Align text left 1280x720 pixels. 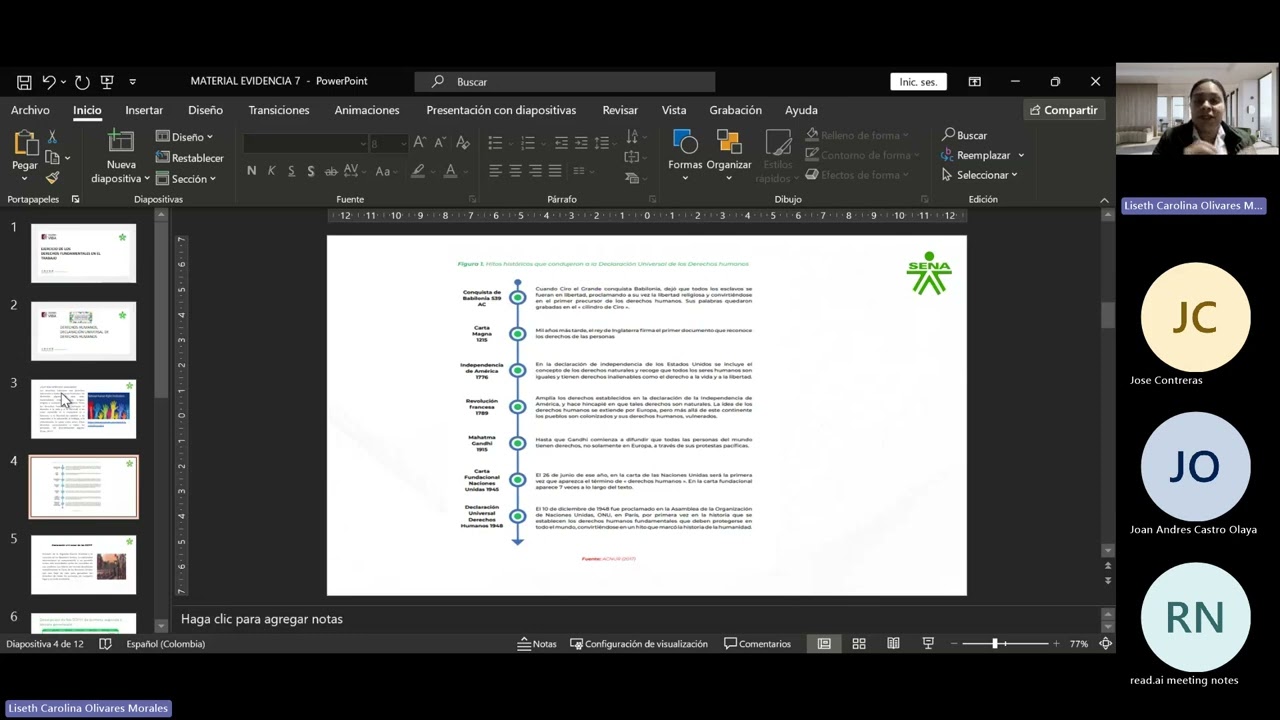tap(495, 171)
